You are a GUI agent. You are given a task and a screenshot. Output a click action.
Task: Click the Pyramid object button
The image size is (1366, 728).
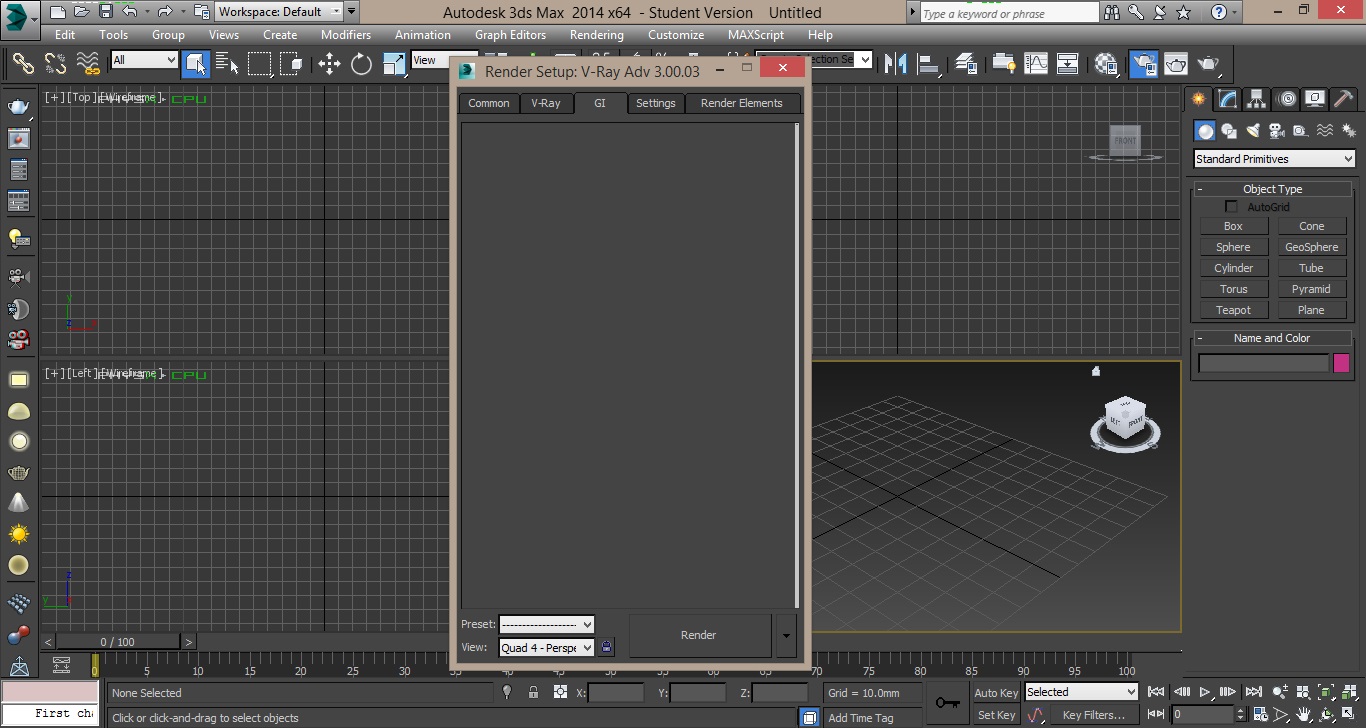[1311, 289]
